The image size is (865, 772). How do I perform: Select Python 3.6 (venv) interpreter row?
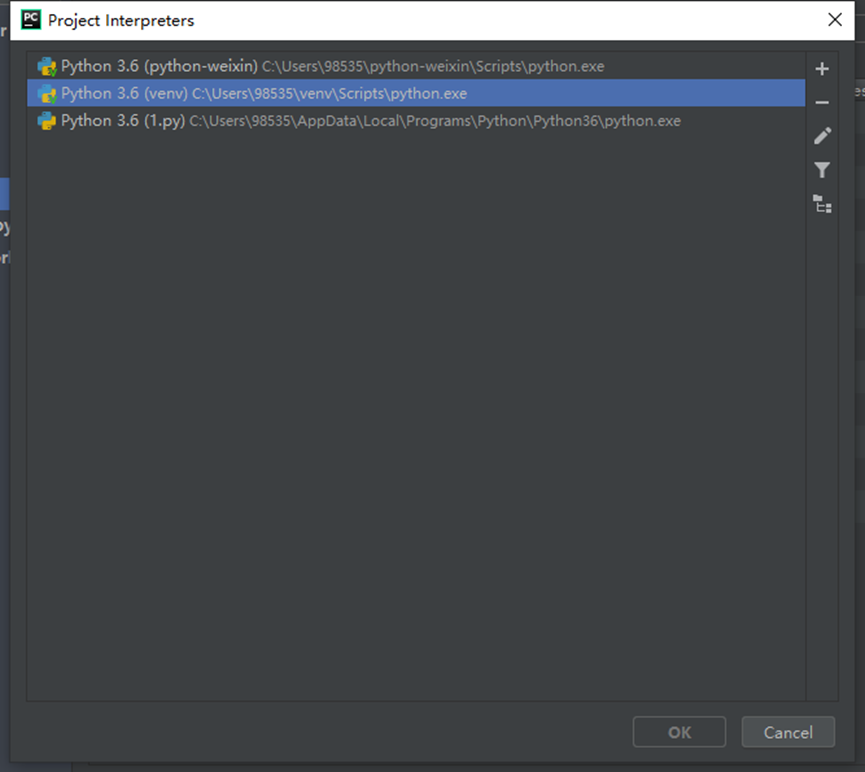[416, 93]
